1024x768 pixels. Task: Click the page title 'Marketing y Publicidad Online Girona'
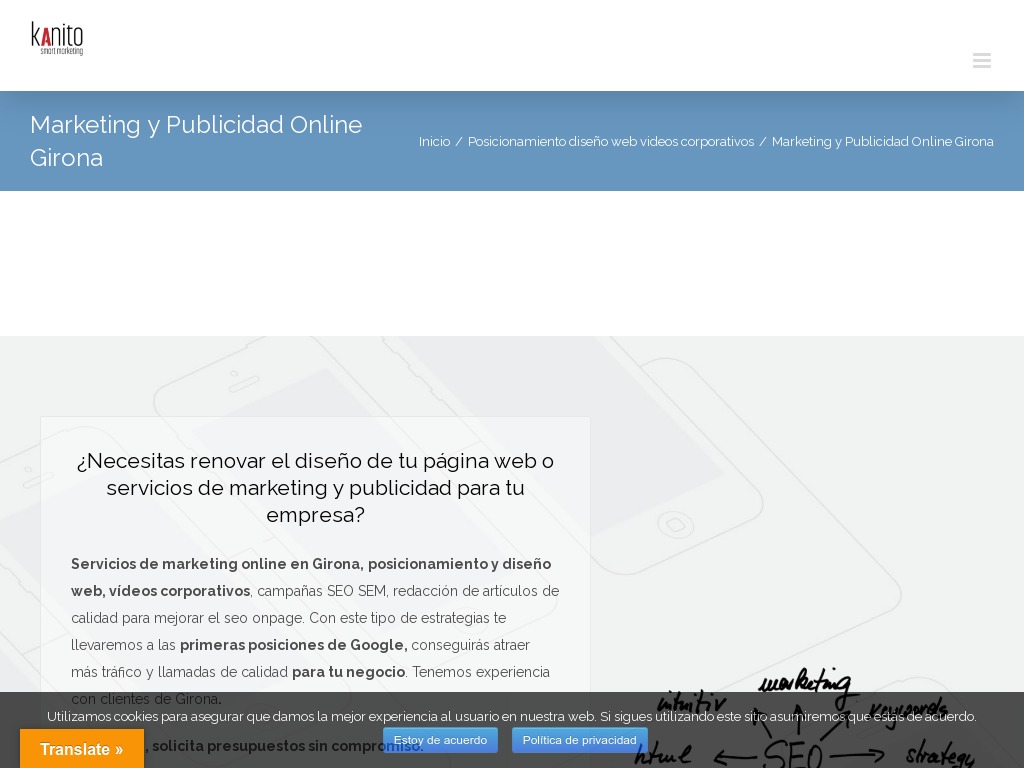pyautogui.click(x=196, y=141)
